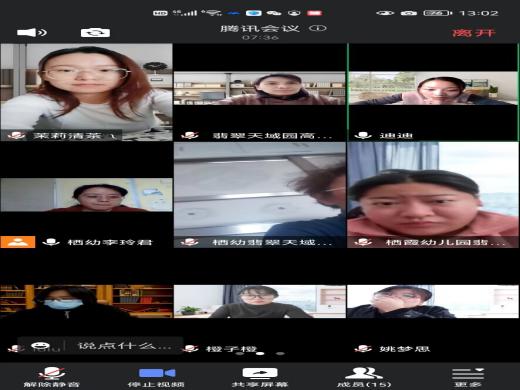Toggle the speaker audio output icon
This screenshot has width=520, height=390.
click(x=32, y=32)
